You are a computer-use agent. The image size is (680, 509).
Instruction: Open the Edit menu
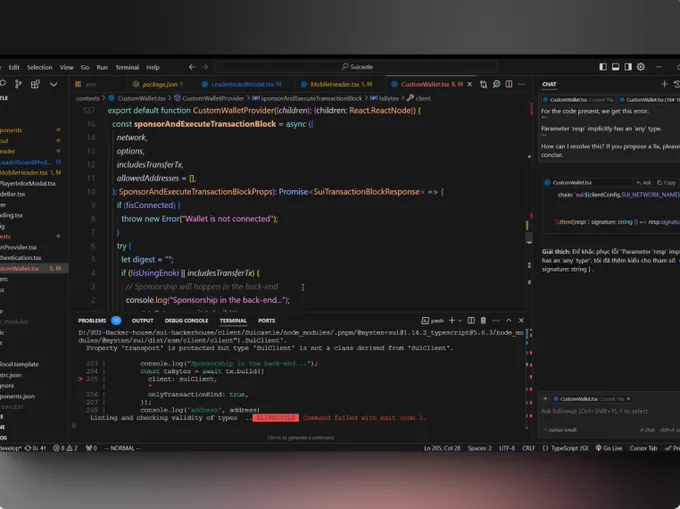(x=14, y=67)
